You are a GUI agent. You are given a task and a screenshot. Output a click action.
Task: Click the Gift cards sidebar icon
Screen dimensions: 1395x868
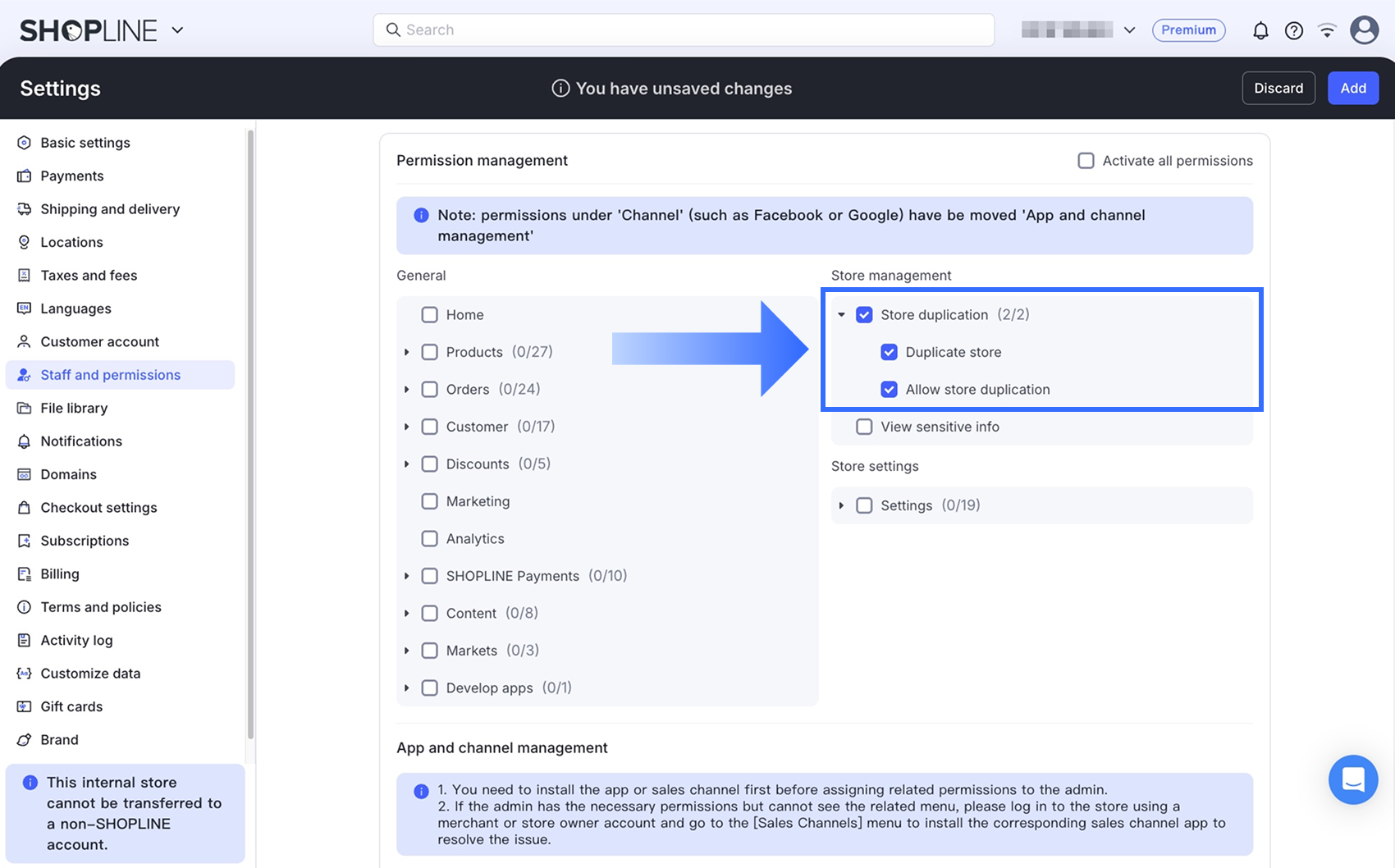24,706
